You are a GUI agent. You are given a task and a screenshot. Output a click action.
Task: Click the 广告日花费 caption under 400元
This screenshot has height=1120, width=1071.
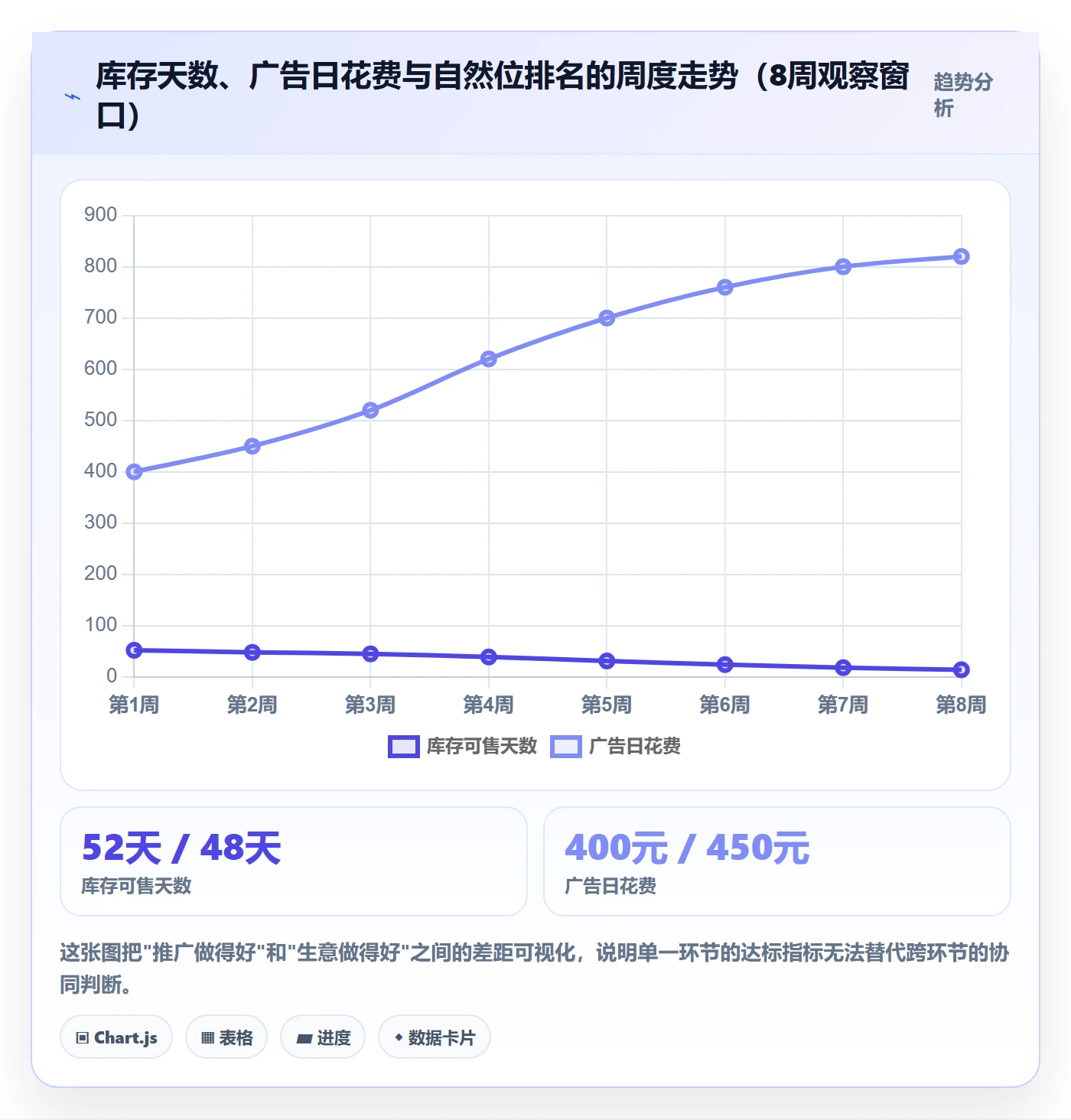click(x=610, y=886)
